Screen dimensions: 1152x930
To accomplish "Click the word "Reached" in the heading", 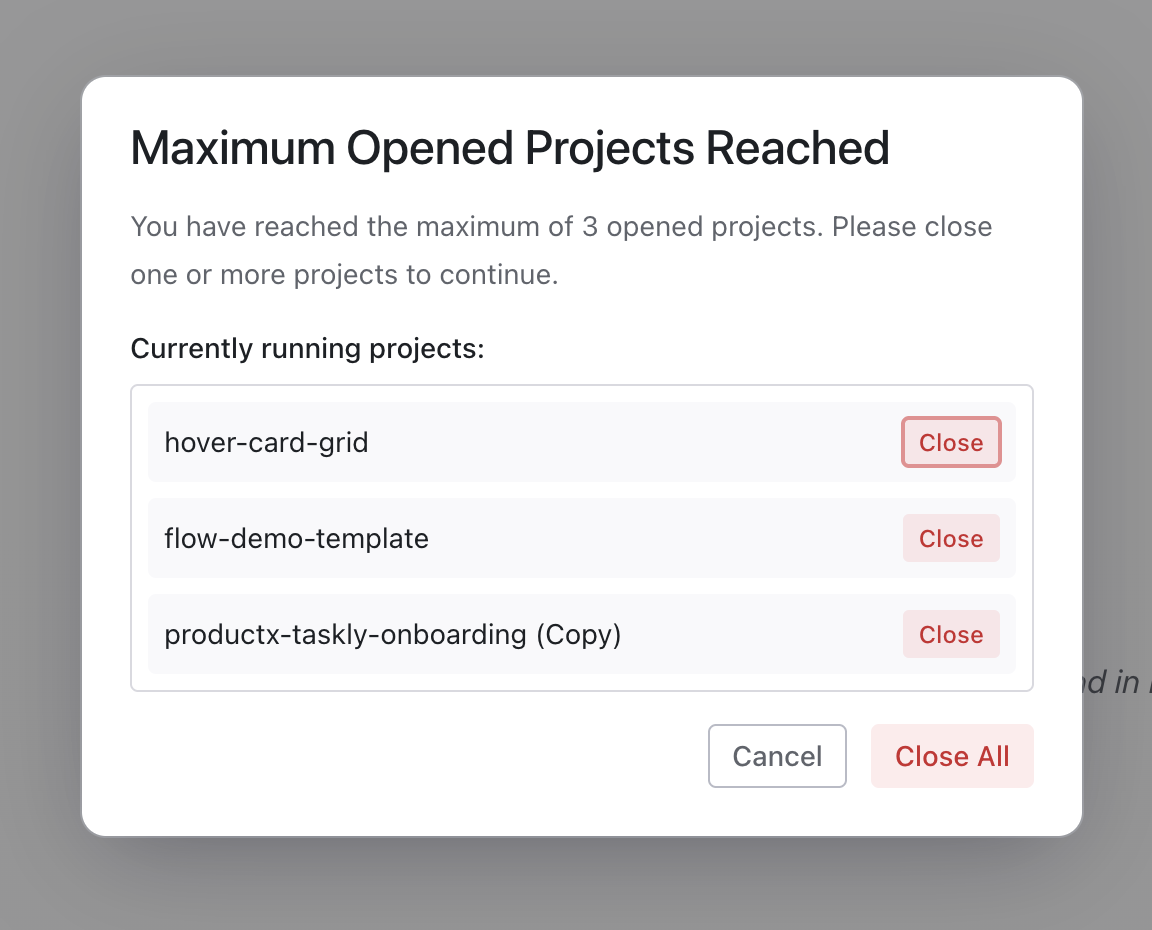I will pyautogui.click(x=797, y=148).
